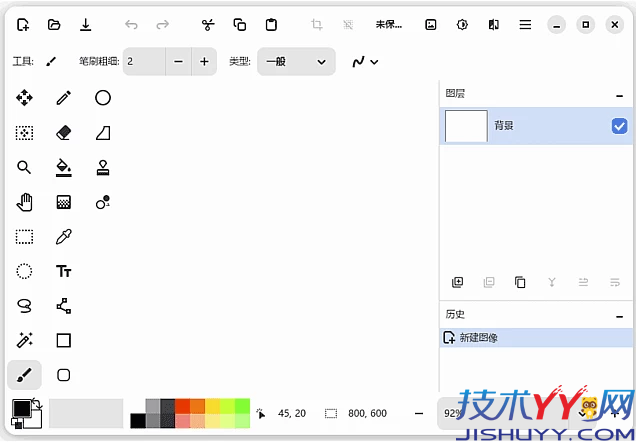Collapse the 历史 history panel
Screen dimensions: 636x442
point(619,316)
